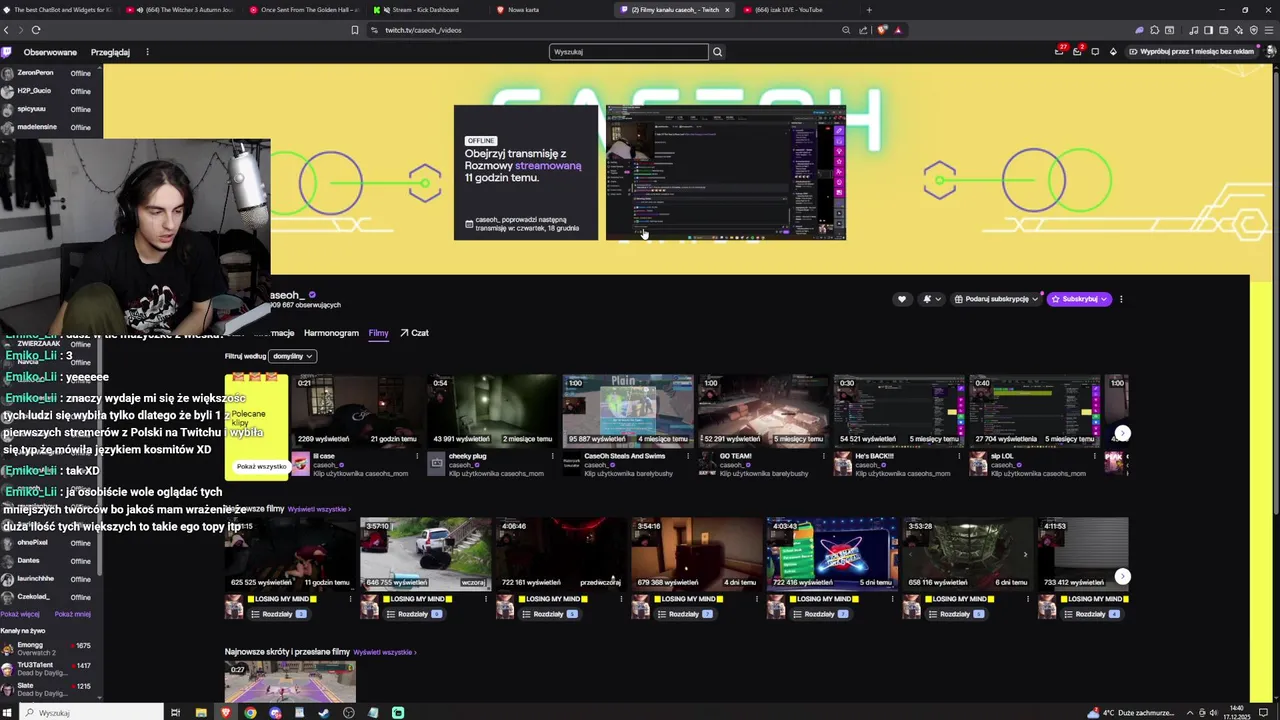Open the user avatar menu

1269,52
